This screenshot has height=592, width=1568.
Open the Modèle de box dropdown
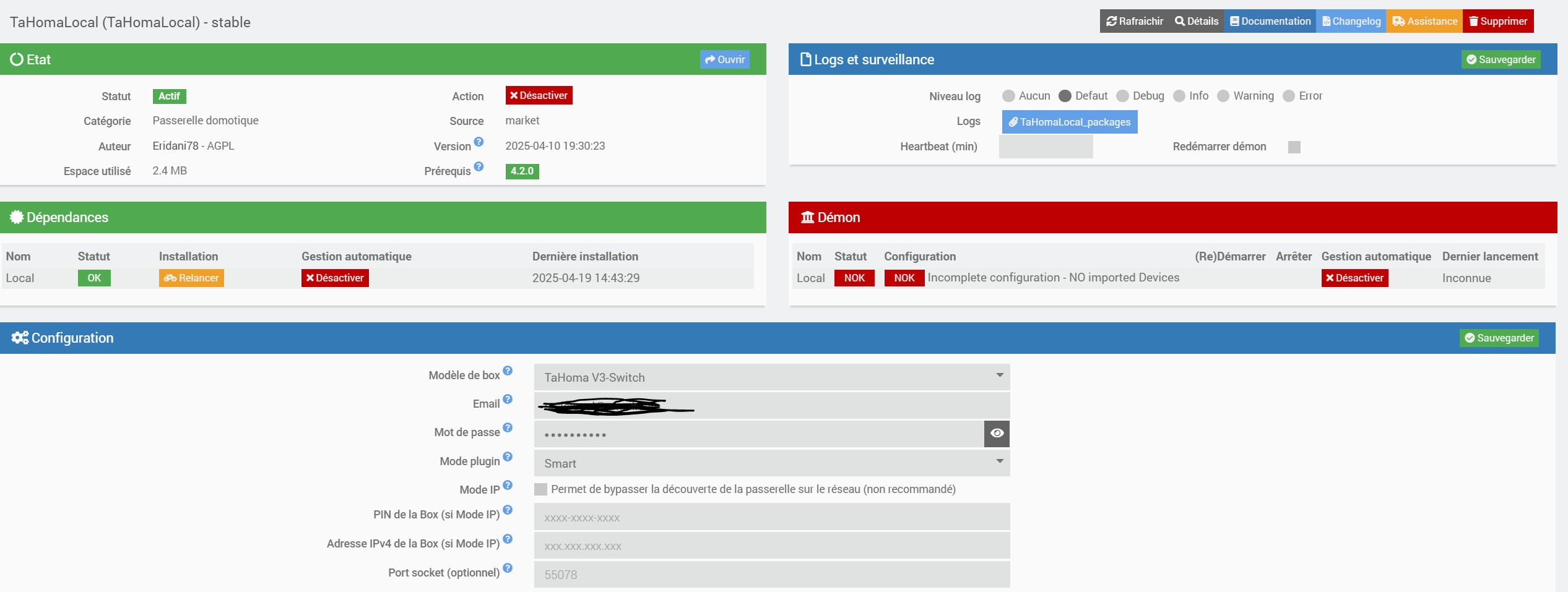(772, 377)
